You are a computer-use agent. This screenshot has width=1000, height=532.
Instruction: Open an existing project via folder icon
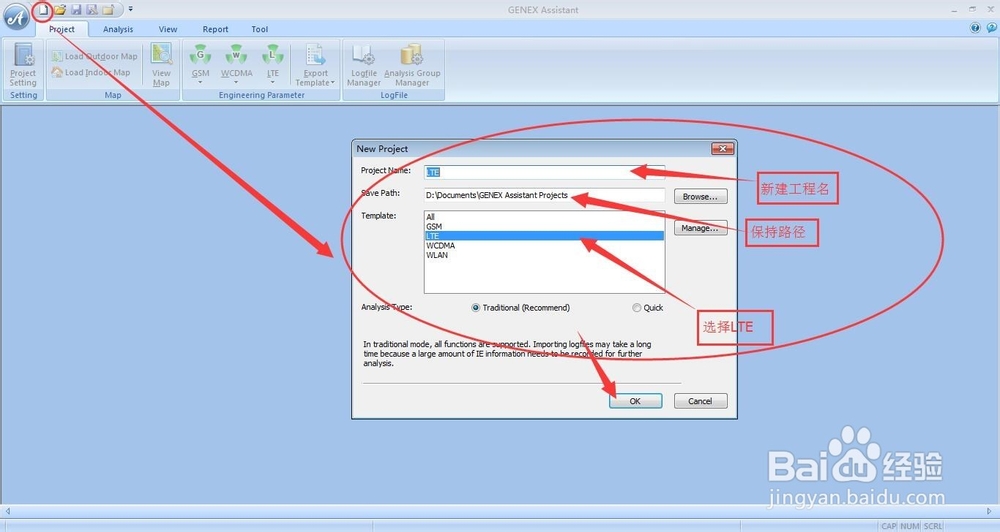coord(60,10)
